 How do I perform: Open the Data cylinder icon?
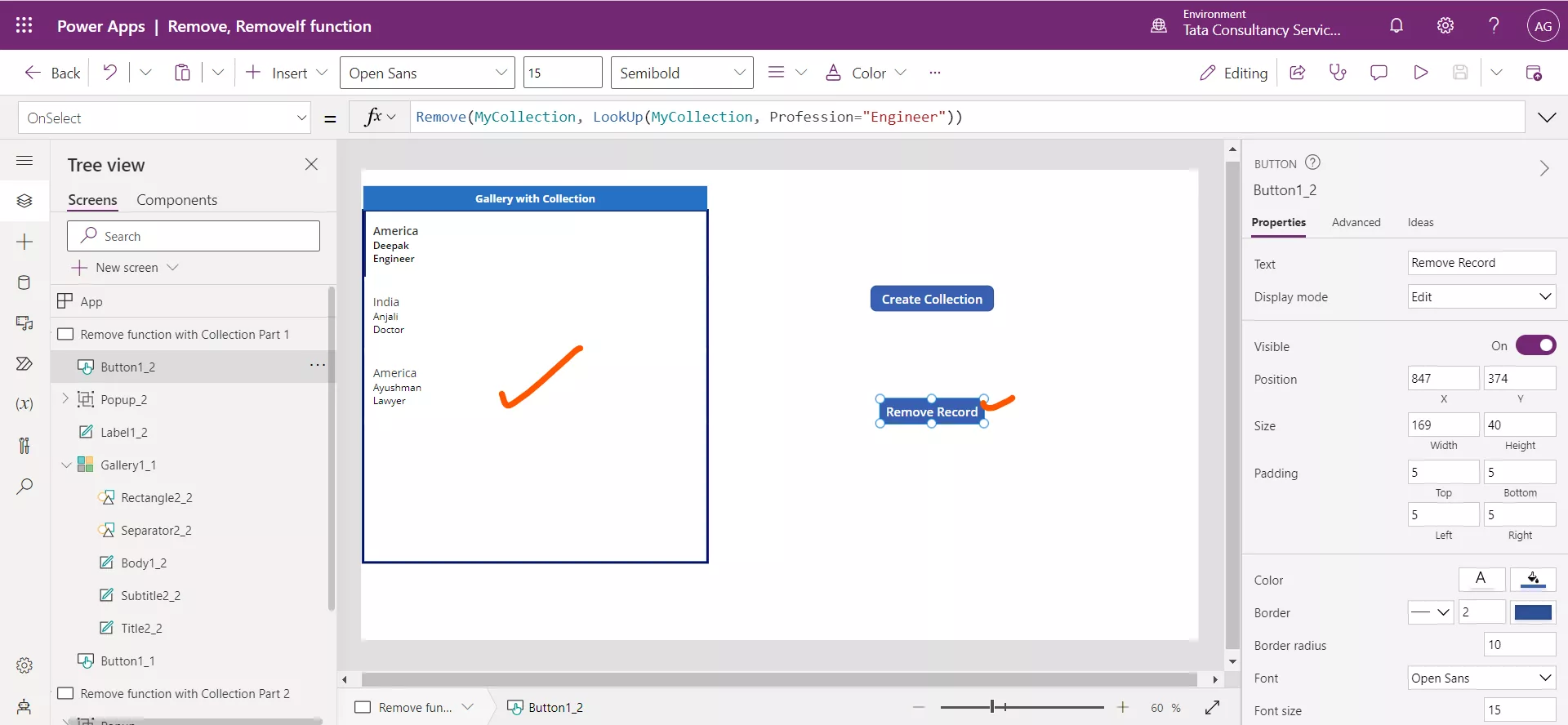24,282
